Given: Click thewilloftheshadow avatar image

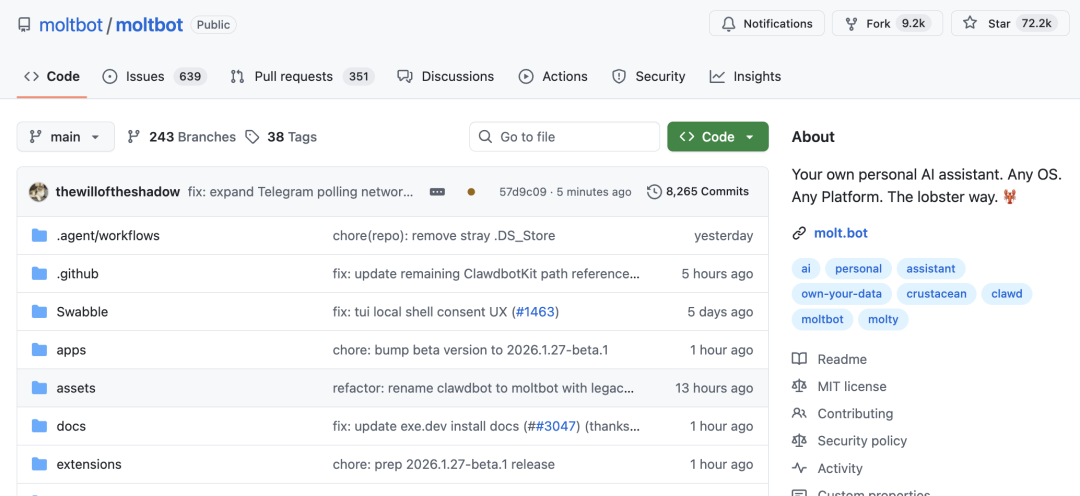Looking at the screenshot, I should click(38, 191).
